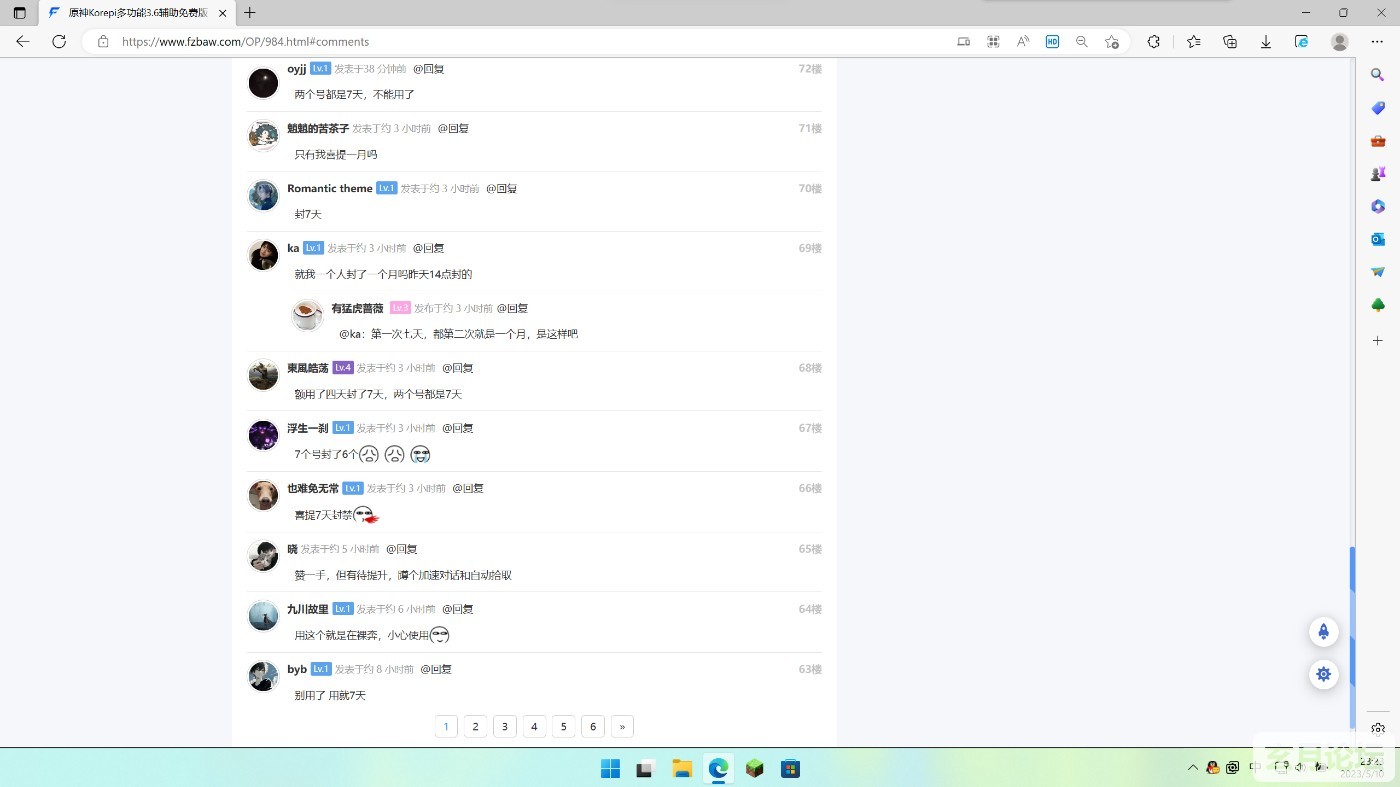
Task: Reply to oyjj's comment
Action: pos(429,69)
